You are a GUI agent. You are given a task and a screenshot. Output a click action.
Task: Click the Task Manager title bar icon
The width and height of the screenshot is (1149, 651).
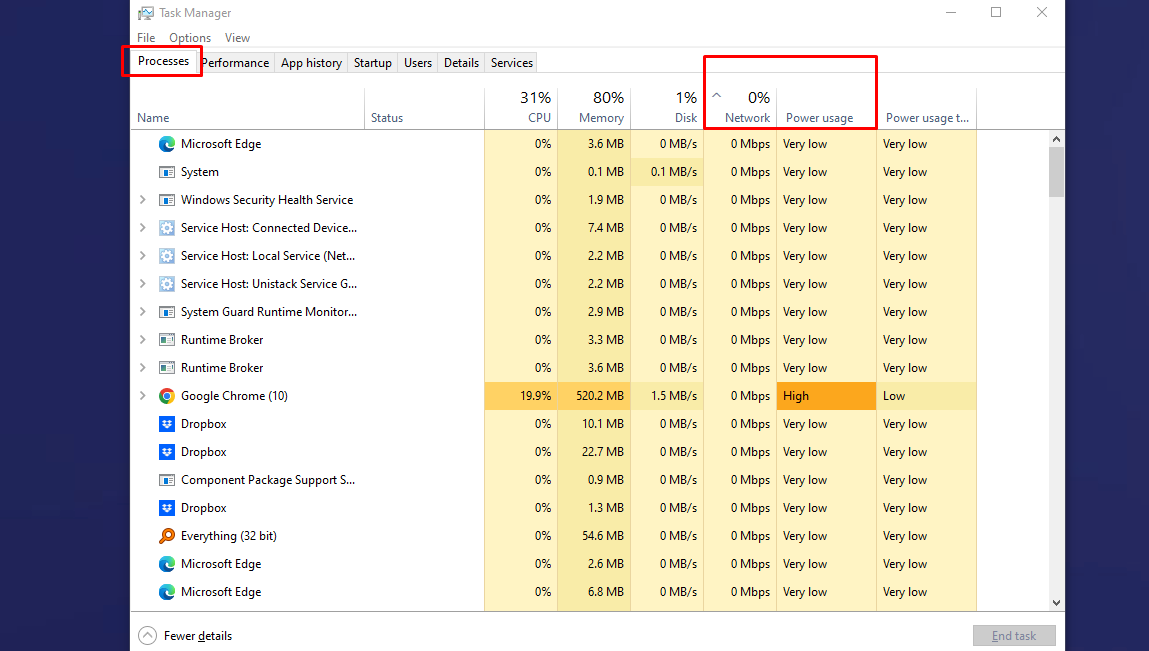point(149,12)
